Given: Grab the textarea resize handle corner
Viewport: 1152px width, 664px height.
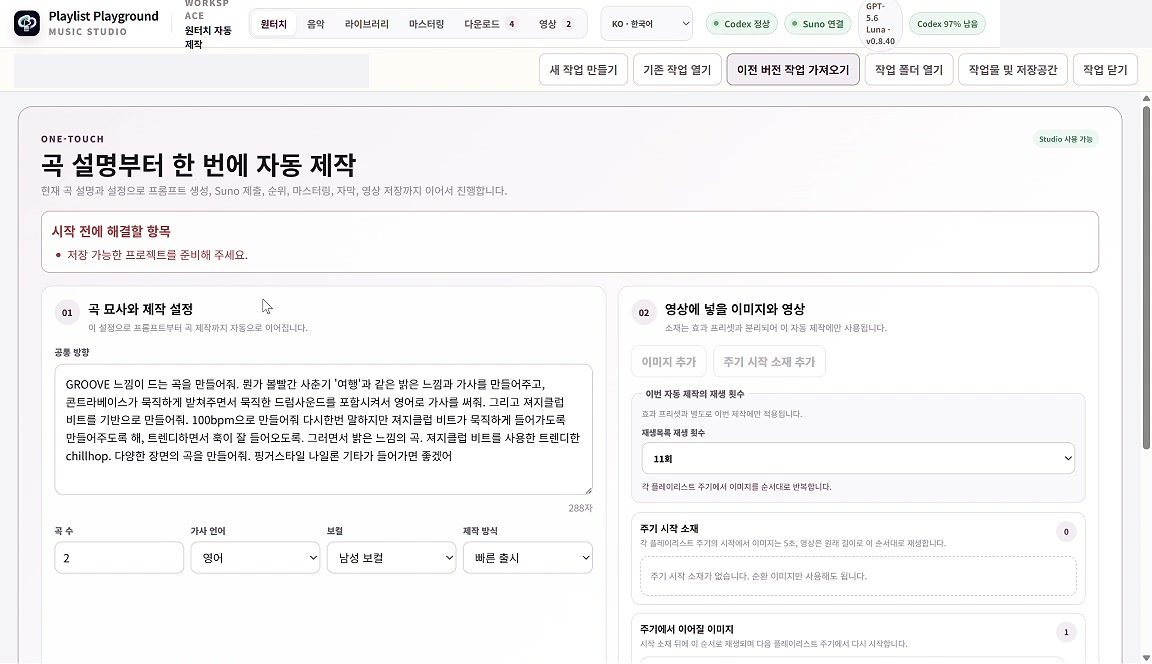Looking at the screenshot, I should (588, 490).
